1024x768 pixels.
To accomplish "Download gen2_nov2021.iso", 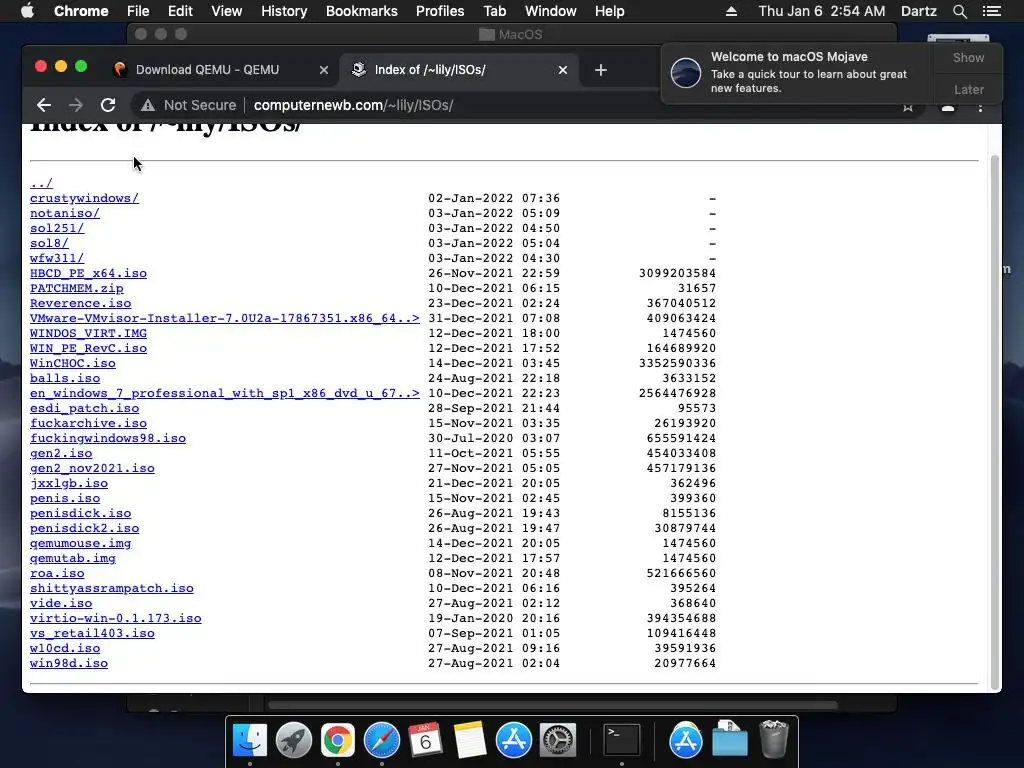I will [x=92, y=468].
